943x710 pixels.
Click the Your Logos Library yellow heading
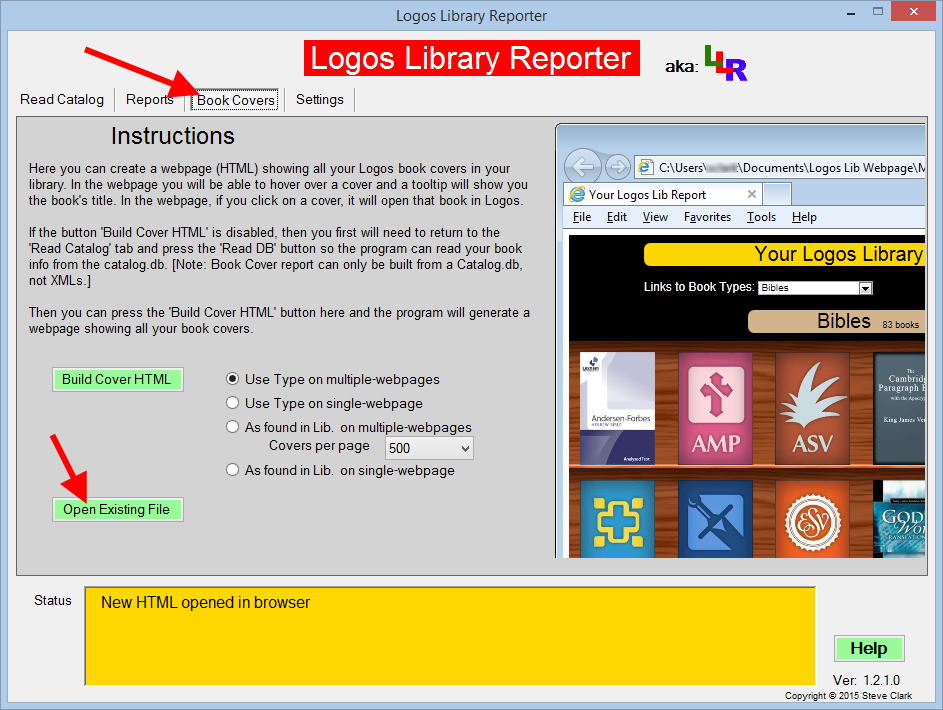click(784, 254)
